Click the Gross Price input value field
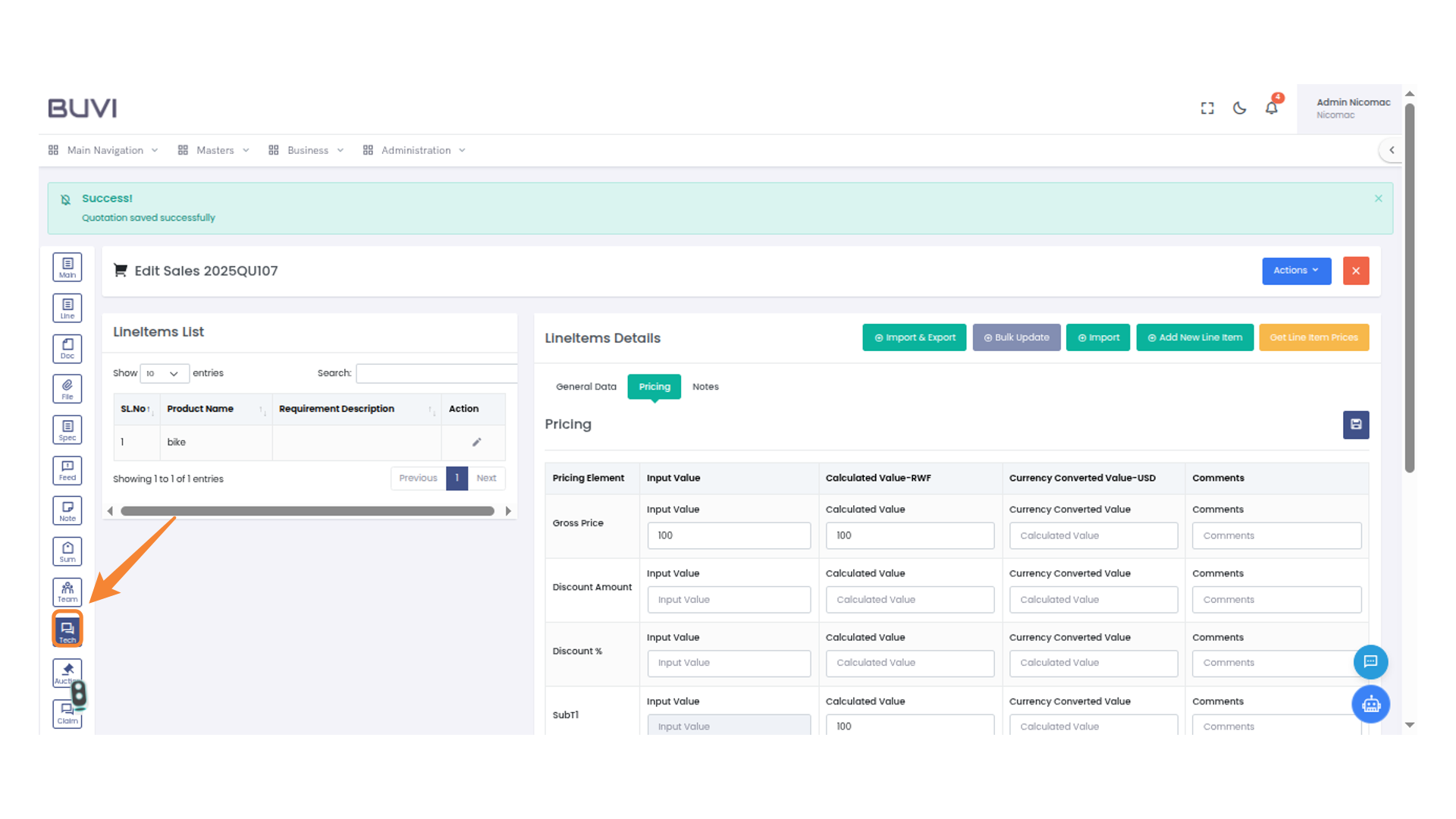 click(728, 535)
